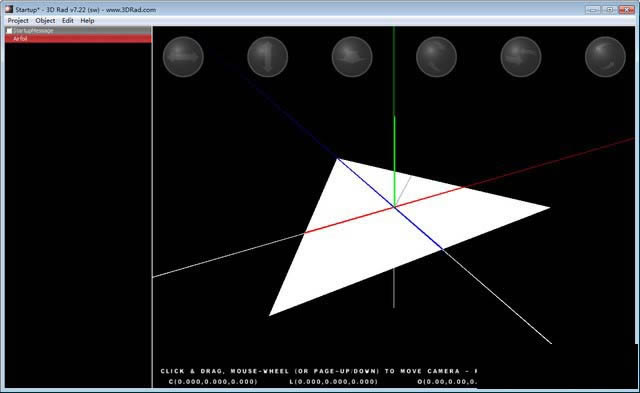Open the Object menu
Viewport: 640px width, 393px height.
point(45,20)
